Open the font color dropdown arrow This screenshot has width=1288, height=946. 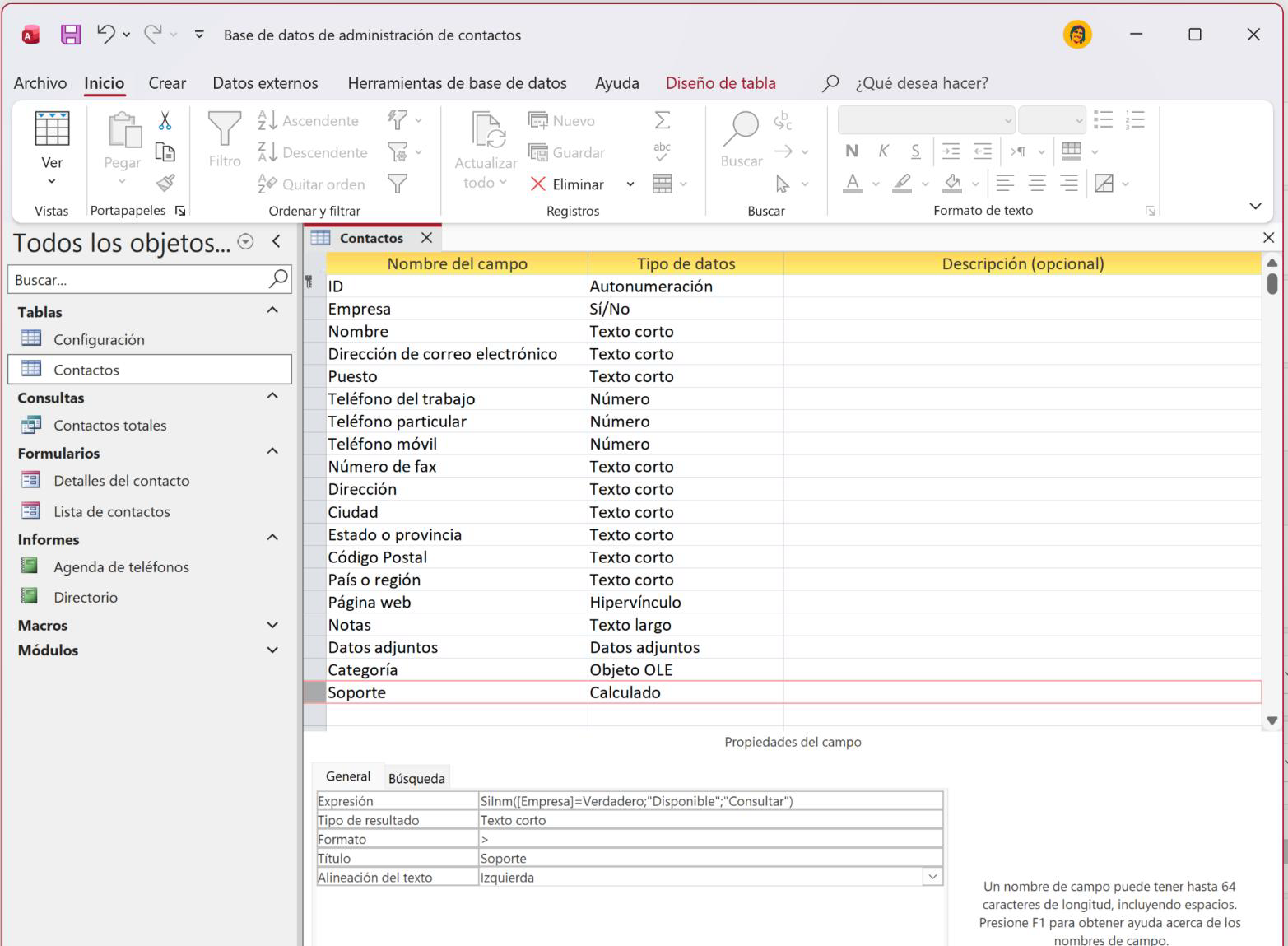tap(876, 184)
